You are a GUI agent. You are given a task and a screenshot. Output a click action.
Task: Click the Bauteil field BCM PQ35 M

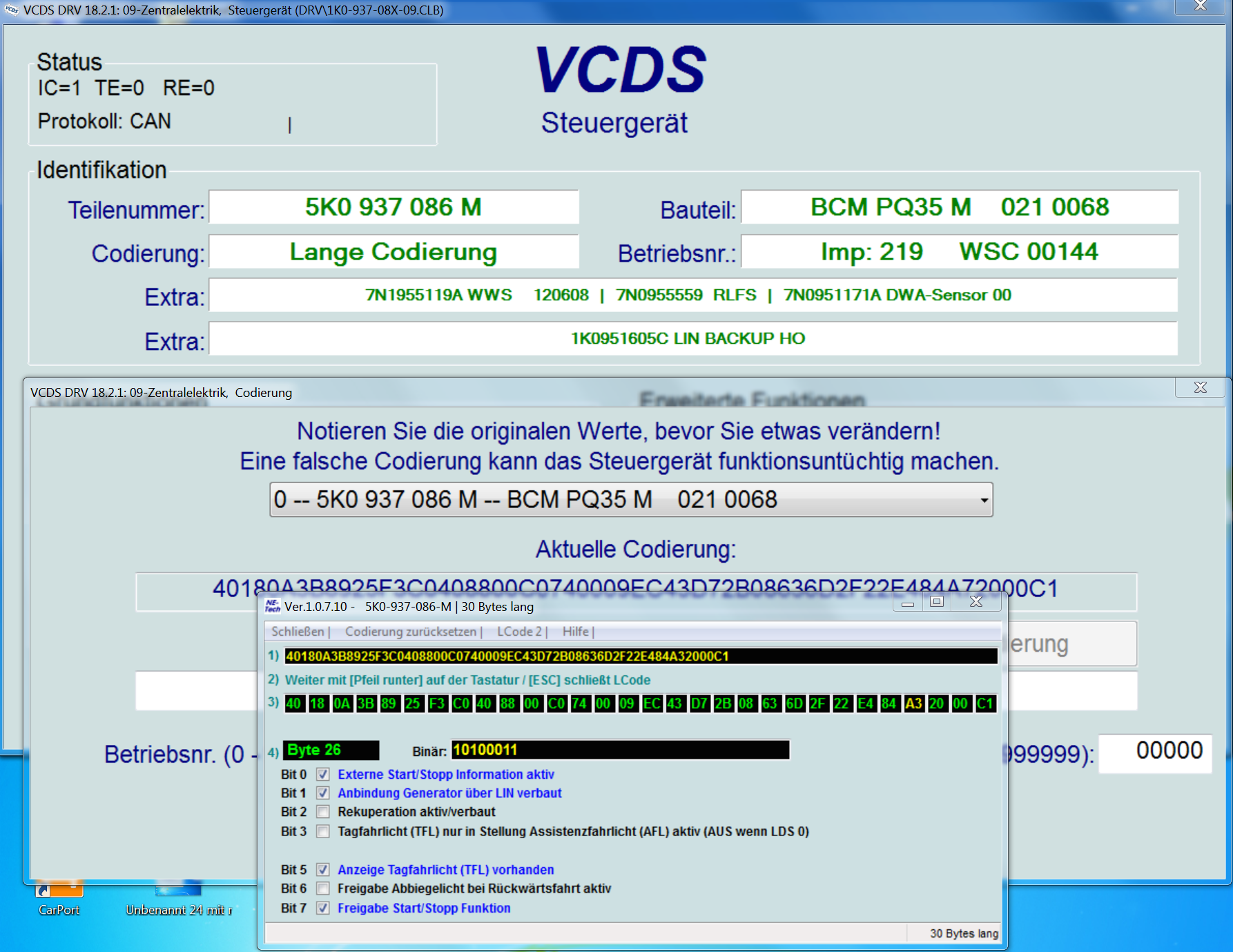pos(960,207)
